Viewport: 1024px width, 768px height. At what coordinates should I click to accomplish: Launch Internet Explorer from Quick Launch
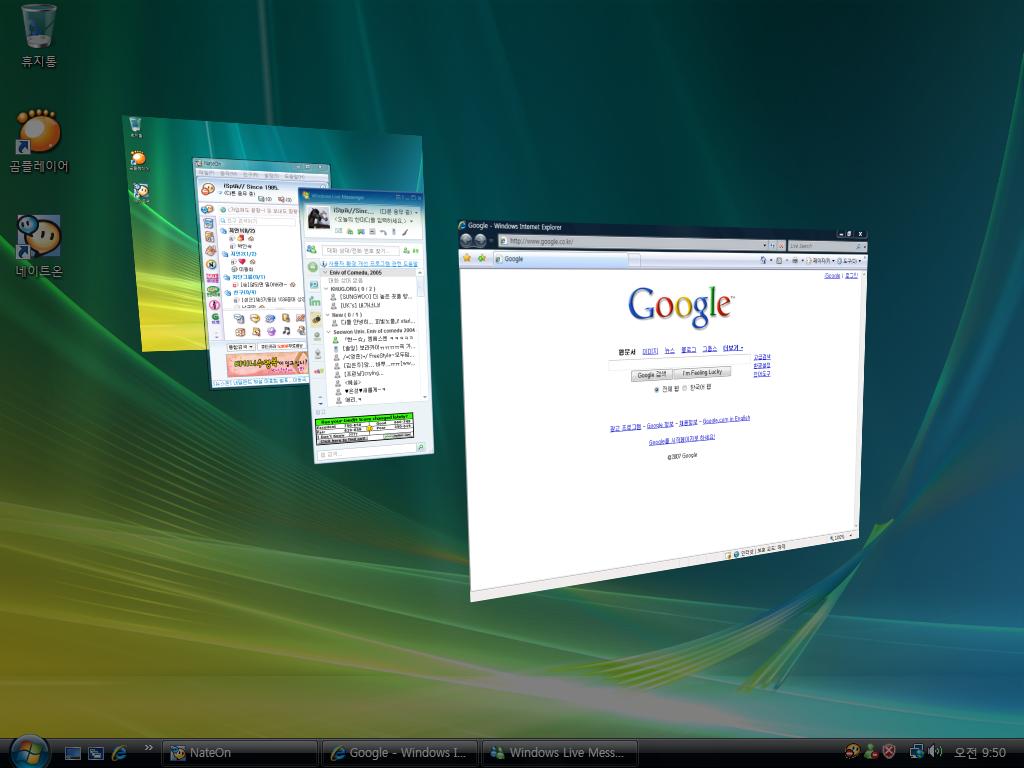[120, 752]
